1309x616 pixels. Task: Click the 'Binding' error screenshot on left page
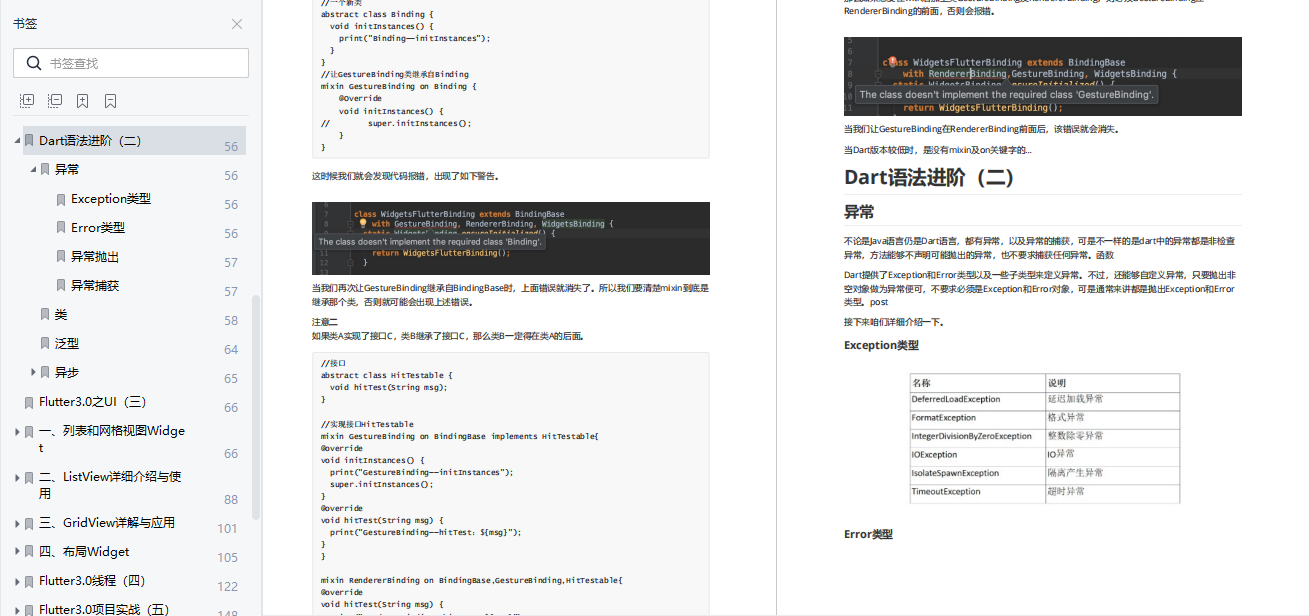click(x=511, y=238)
